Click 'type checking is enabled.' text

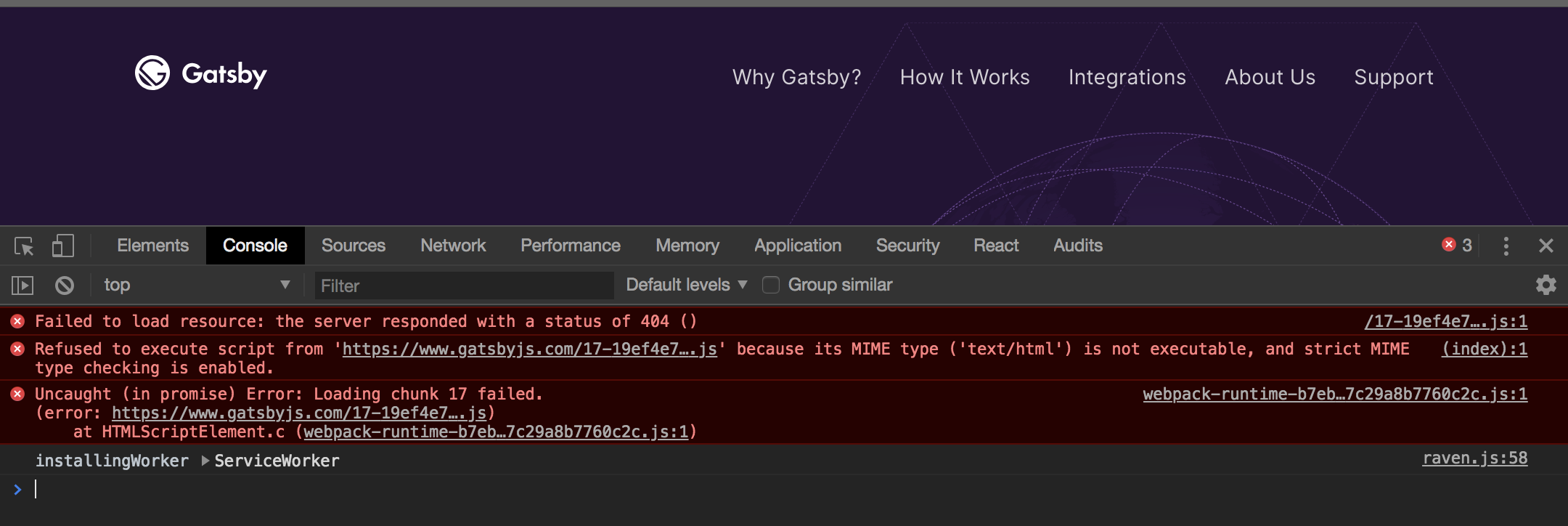(155, 368)
